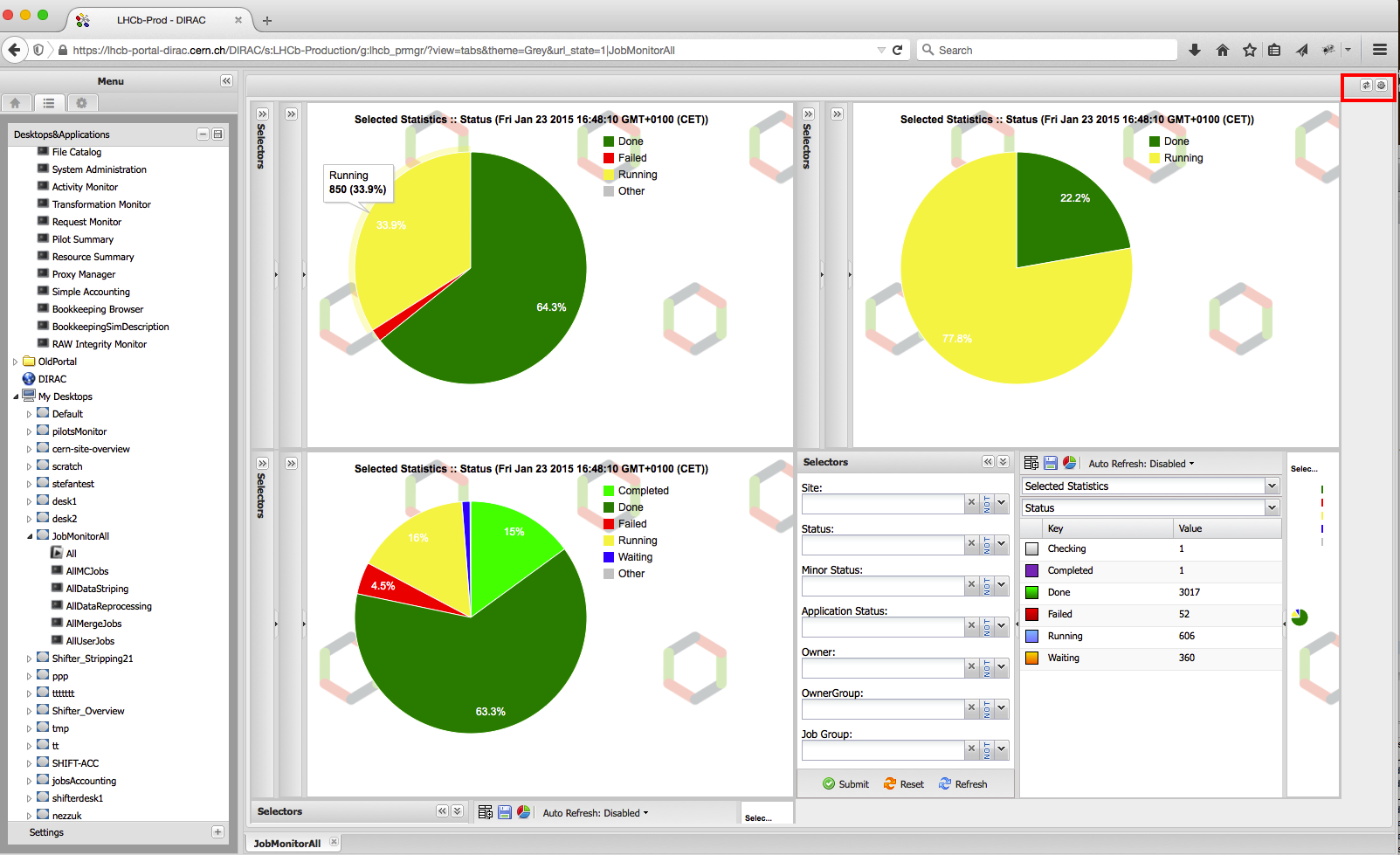Toggle NOT for the Minor Status selector
This screenshot has height=855, width=1400.
point(987,585)
